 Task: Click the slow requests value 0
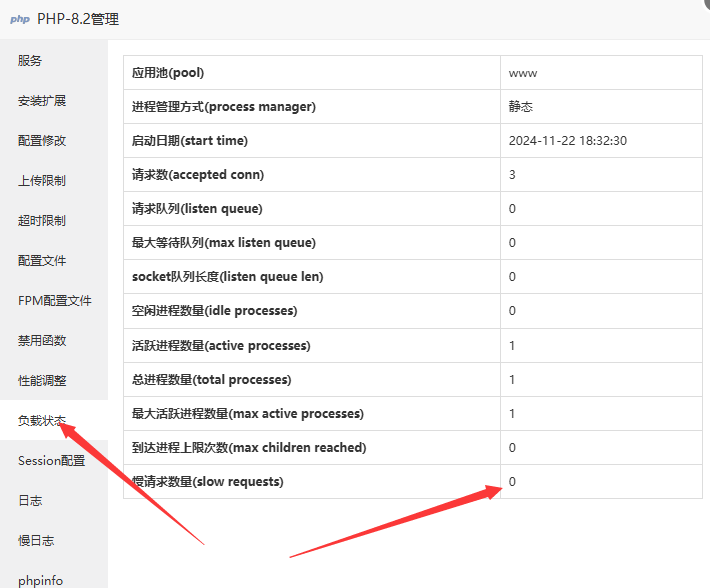tap(512, 482)
